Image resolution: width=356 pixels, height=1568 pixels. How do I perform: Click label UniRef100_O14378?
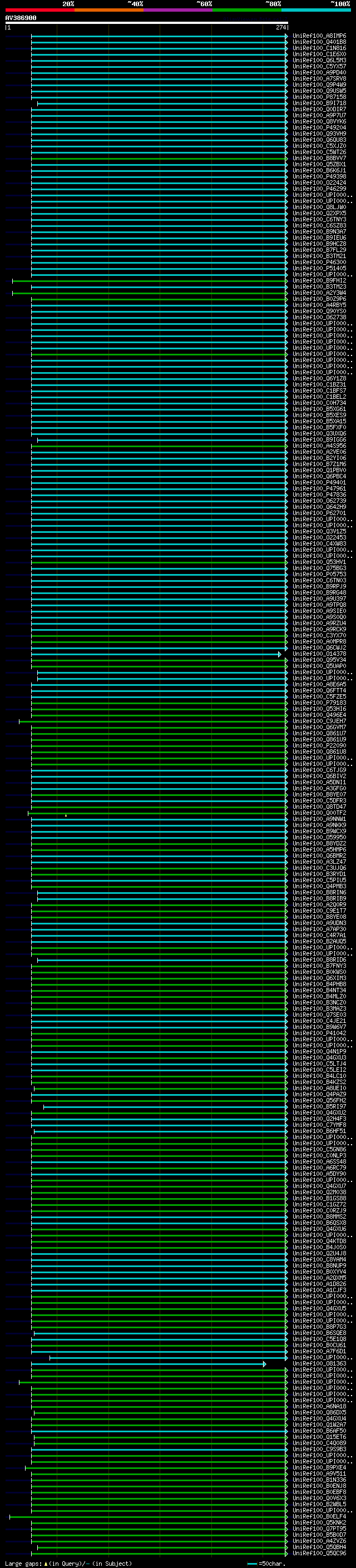[319, 654]
